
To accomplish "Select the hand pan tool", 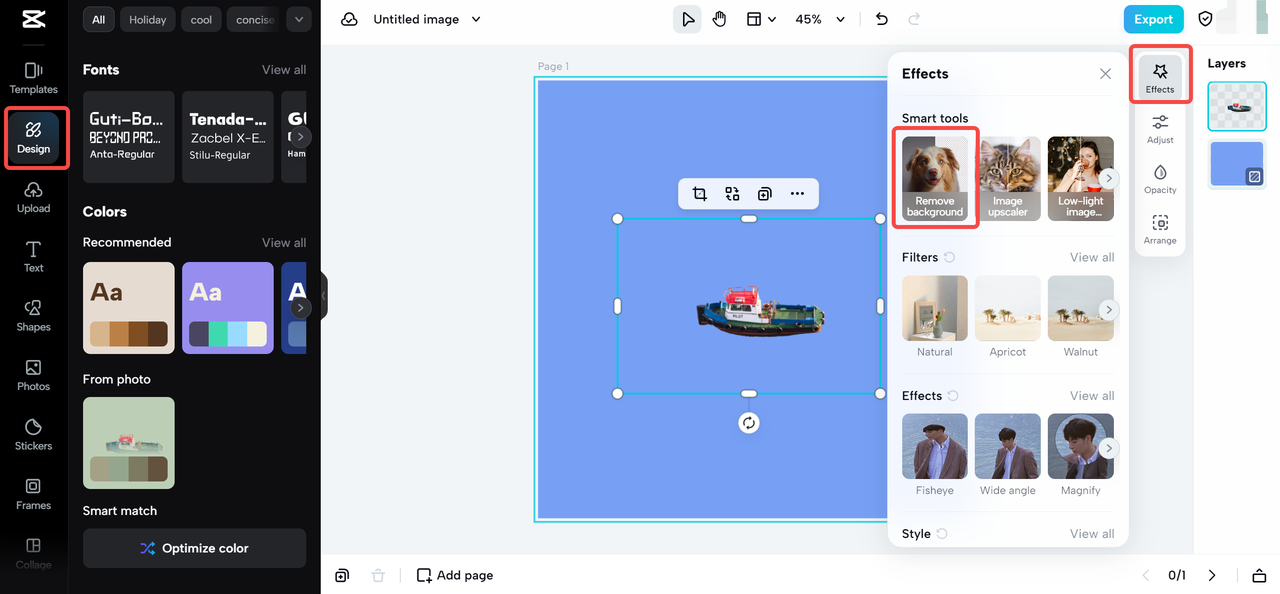I will pyautogui.click(x=719, y=19).
